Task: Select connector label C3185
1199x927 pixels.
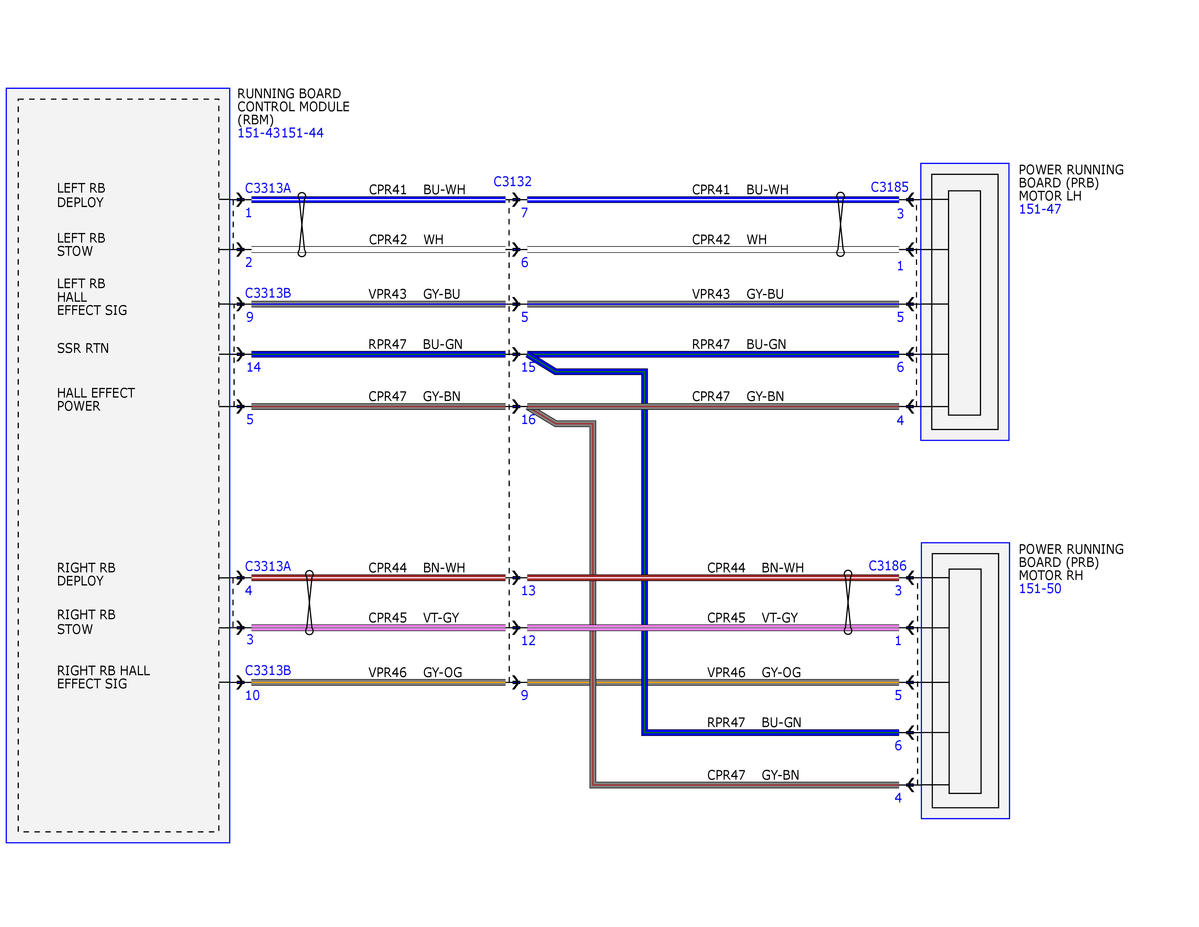Action: pos(889,187)
